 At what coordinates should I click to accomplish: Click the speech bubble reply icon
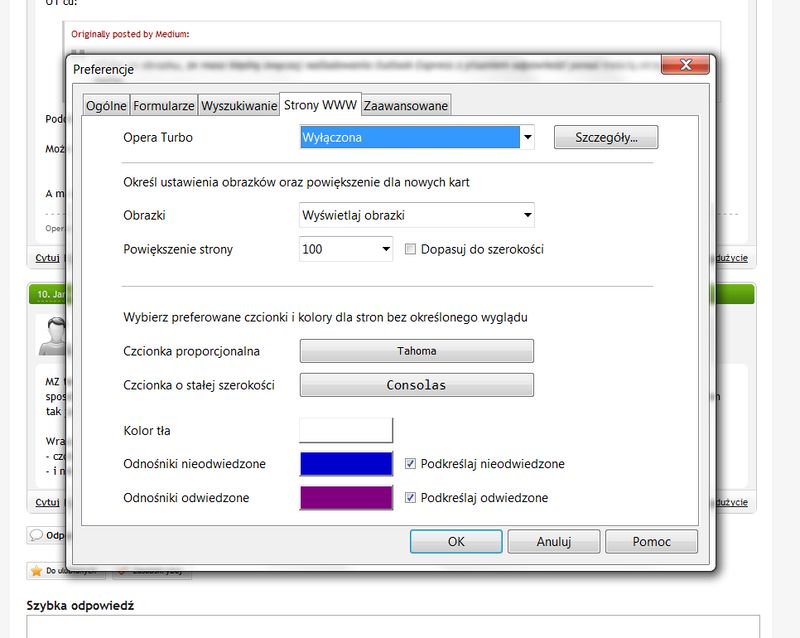[x=36, y=535]
